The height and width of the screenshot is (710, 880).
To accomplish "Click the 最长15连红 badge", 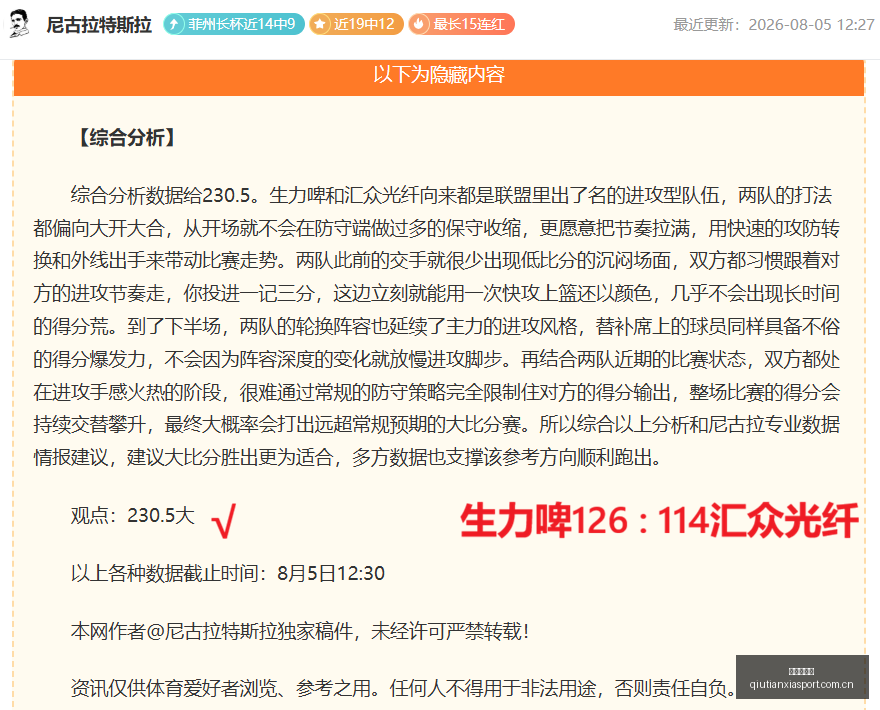I will tap(461, 24).
